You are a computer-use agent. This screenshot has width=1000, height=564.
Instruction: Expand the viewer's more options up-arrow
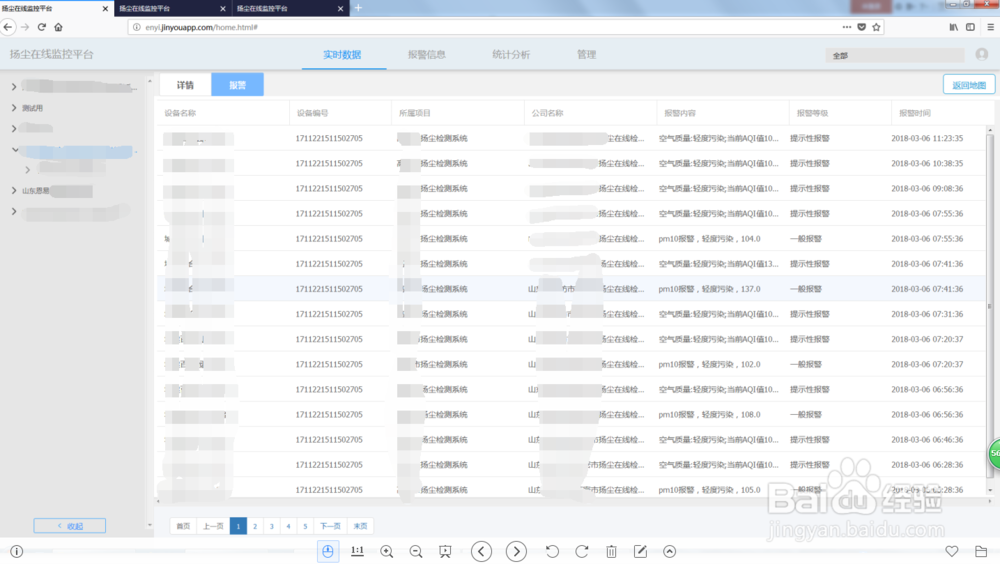[670, 551]
